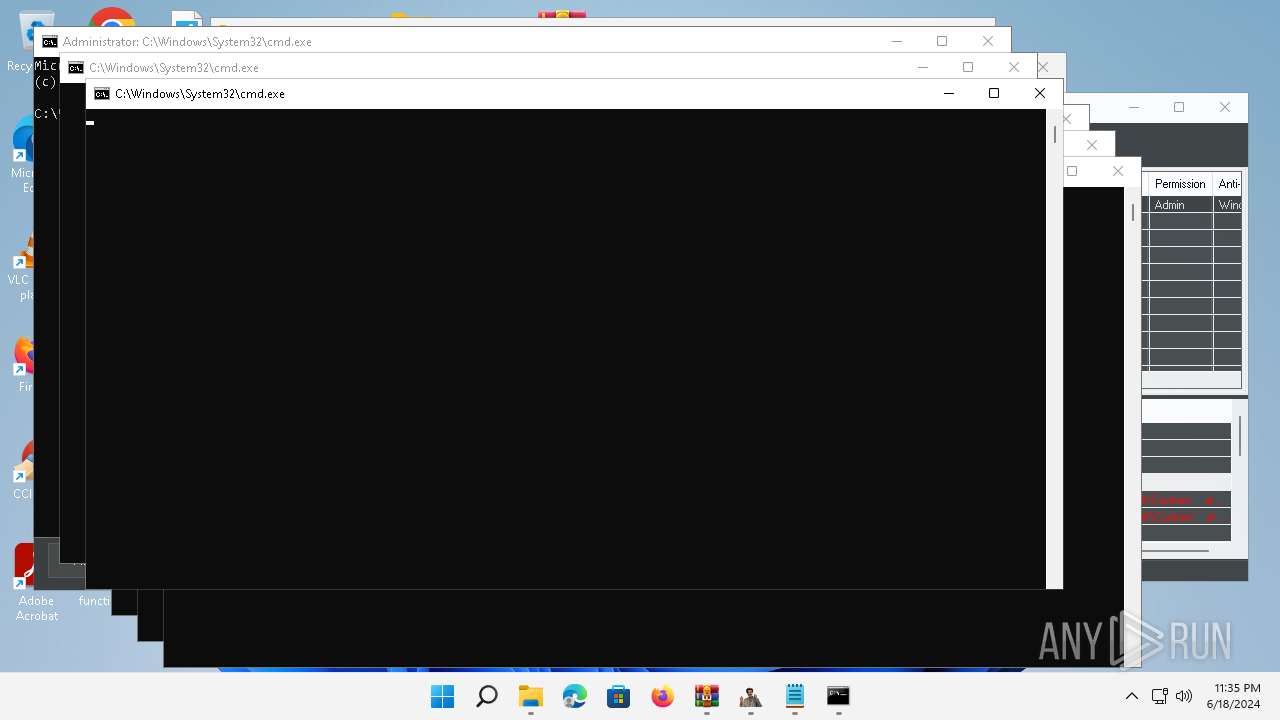The image size is (1280, 720).
Task: Maximize the front cmd.exe window
Action: tap(994, 93)
